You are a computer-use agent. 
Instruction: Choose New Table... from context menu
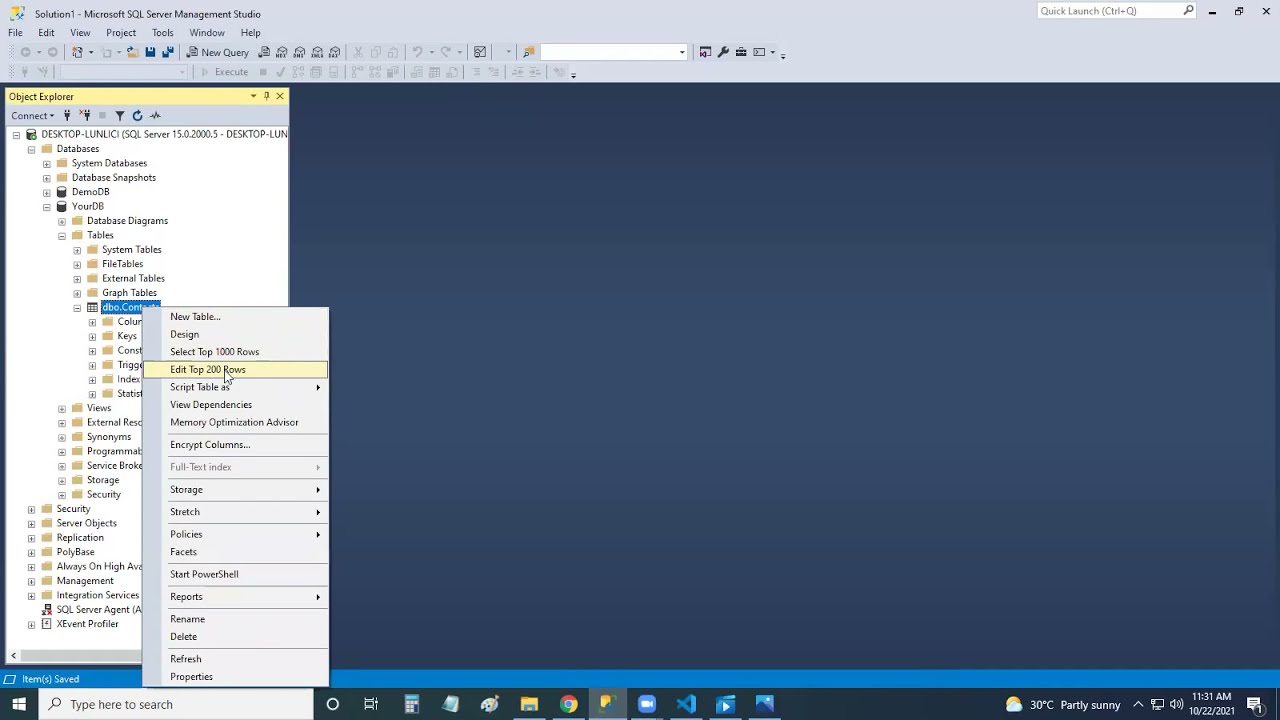click(x=235, y=317)
